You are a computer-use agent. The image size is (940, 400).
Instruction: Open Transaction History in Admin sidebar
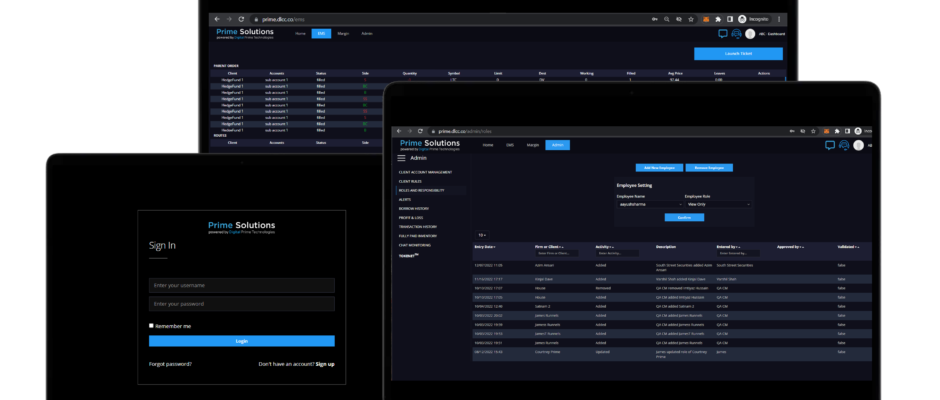coord(417,227)
